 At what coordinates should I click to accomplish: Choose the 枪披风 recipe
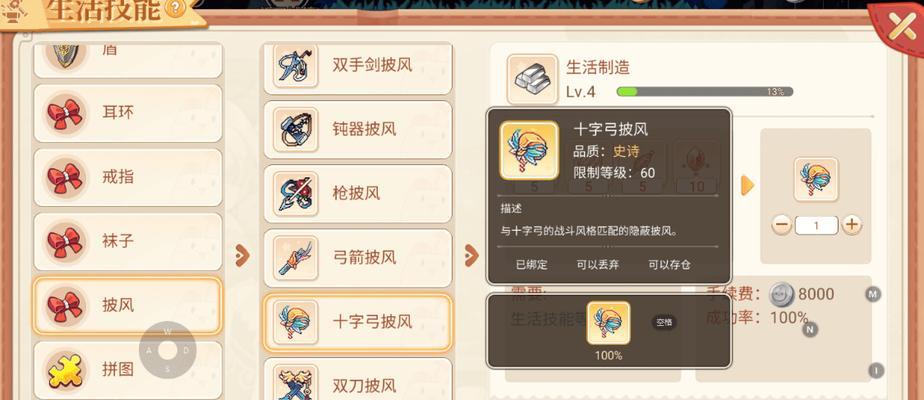click(358, 194)
